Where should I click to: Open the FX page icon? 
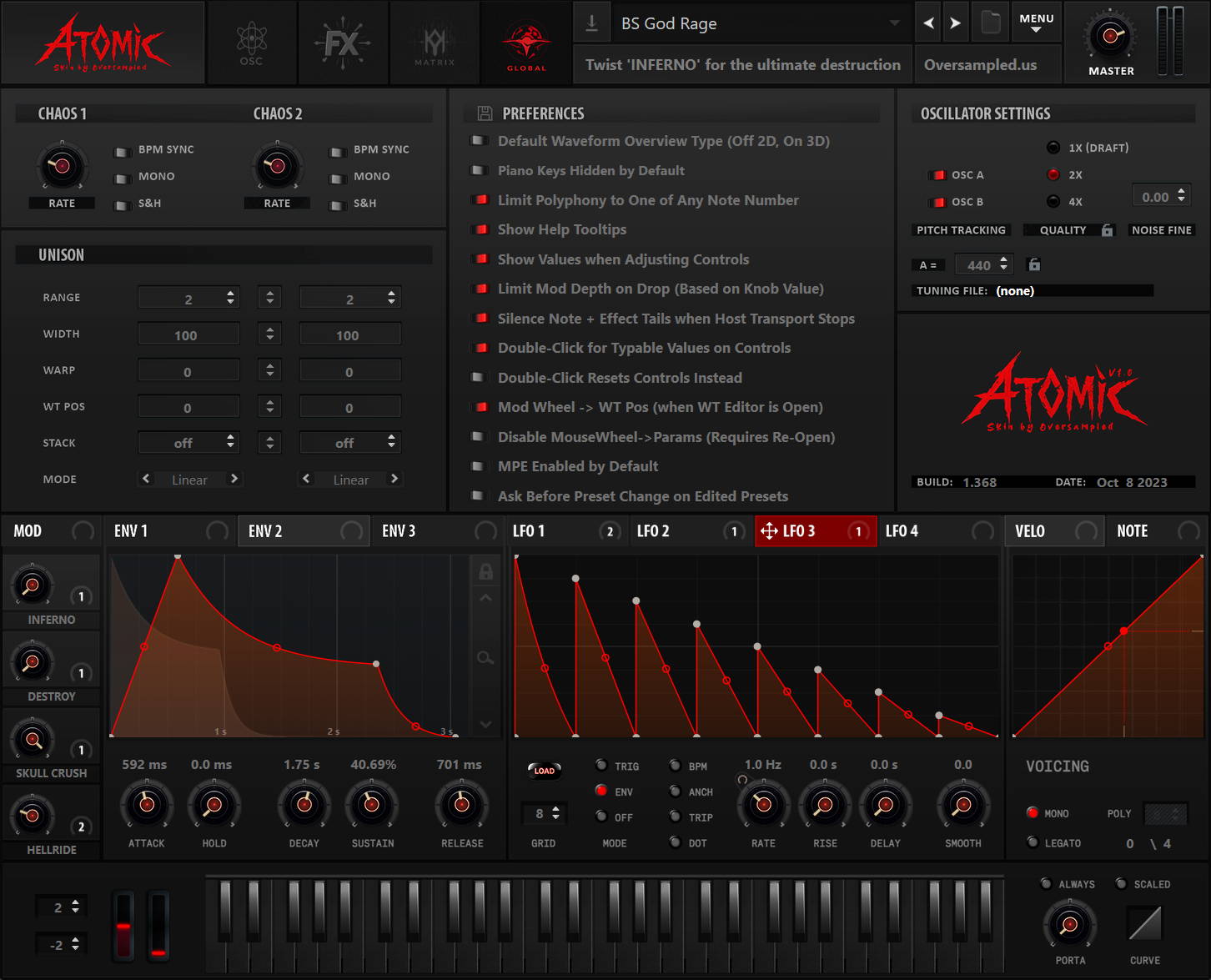pos(342,43)
